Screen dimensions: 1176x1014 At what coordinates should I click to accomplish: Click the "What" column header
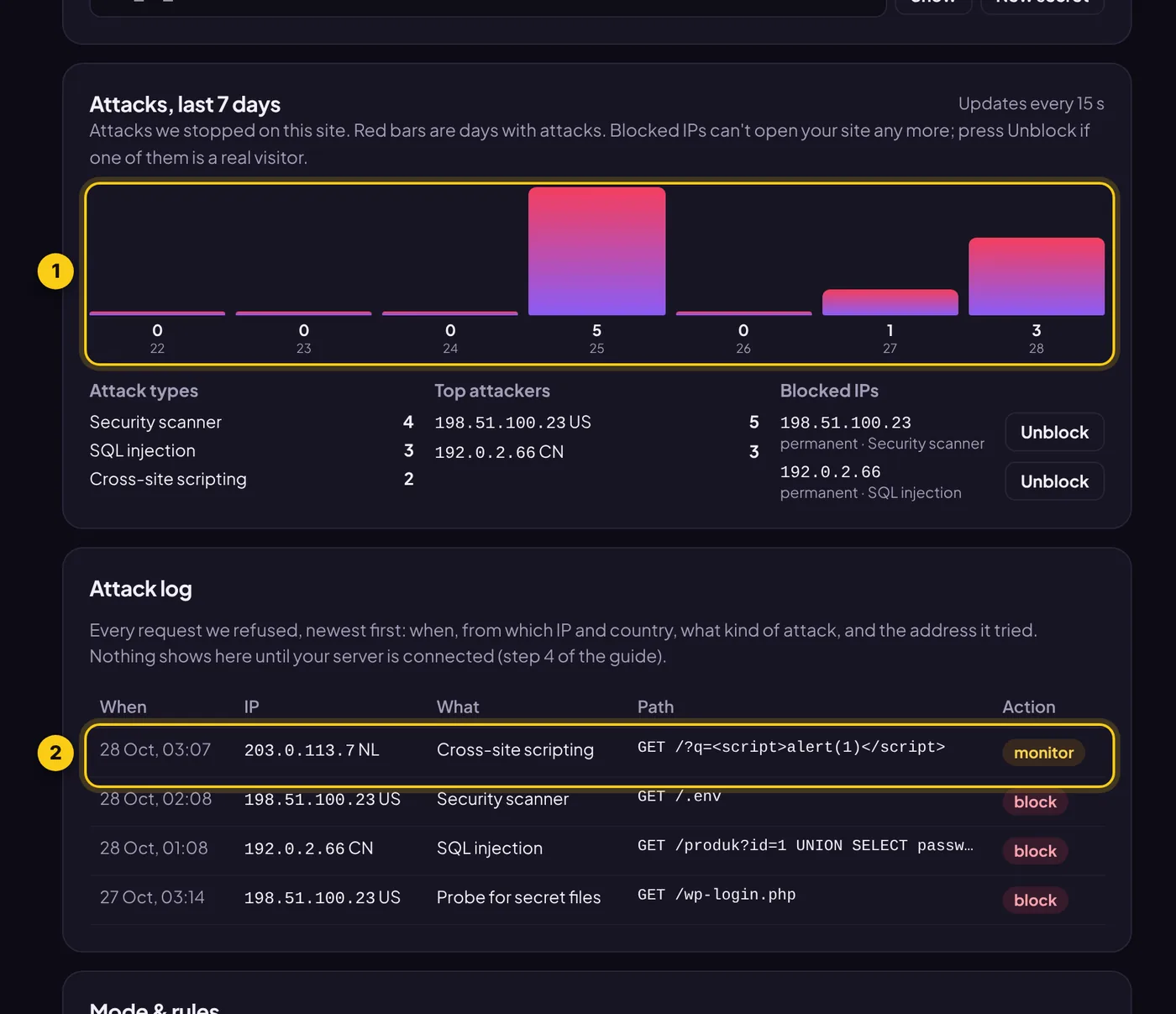[458, 707]
